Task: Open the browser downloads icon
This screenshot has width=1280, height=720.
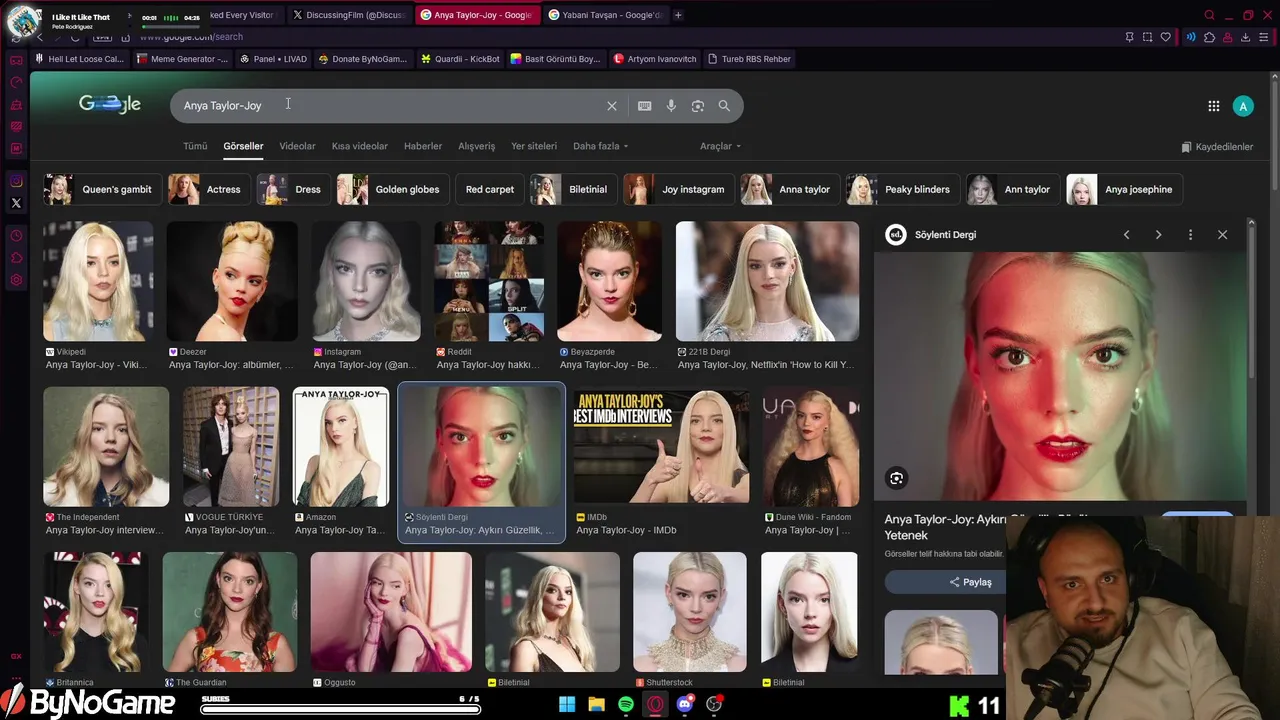Action: coord(1246,37)
